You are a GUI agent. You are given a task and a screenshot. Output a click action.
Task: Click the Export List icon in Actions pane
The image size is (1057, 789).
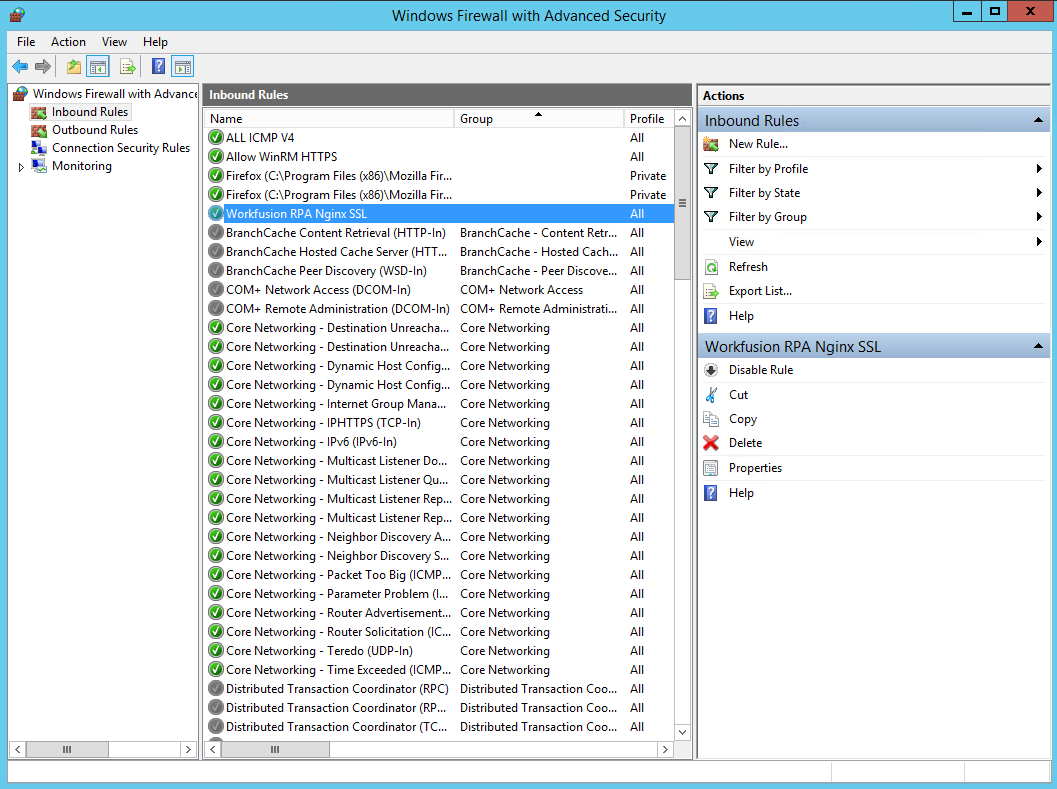click(711, 291)
